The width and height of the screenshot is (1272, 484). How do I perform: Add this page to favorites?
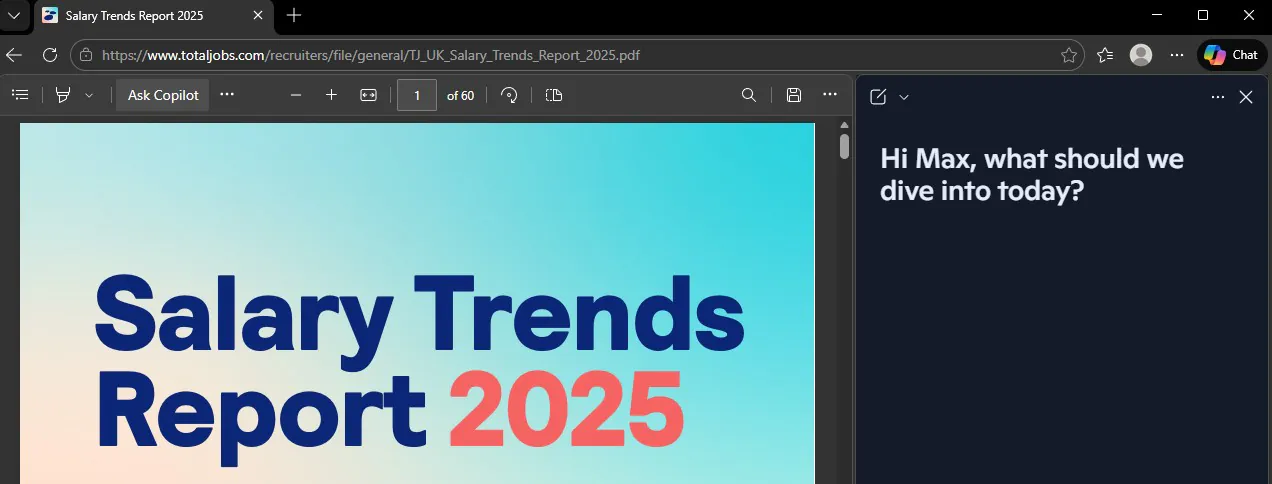tap(1068, 55)
